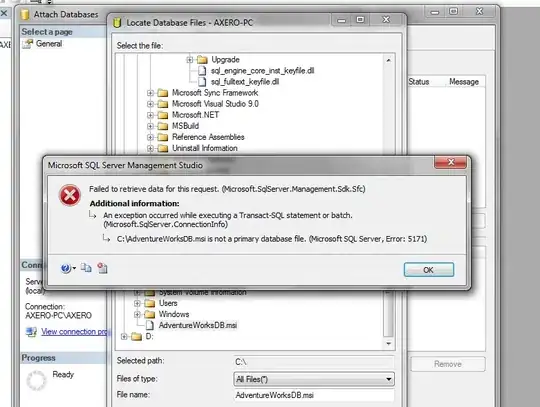Close the Management Studio error dialog
This screenshot has width=540, height=407.
[450, 162]
